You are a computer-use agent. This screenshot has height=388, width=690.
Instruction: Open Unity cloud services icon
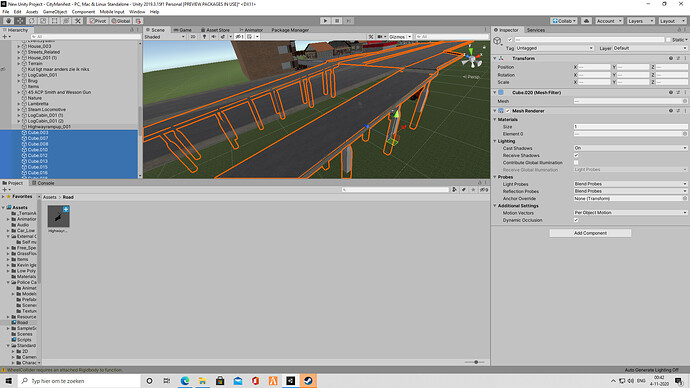point(586,21)
